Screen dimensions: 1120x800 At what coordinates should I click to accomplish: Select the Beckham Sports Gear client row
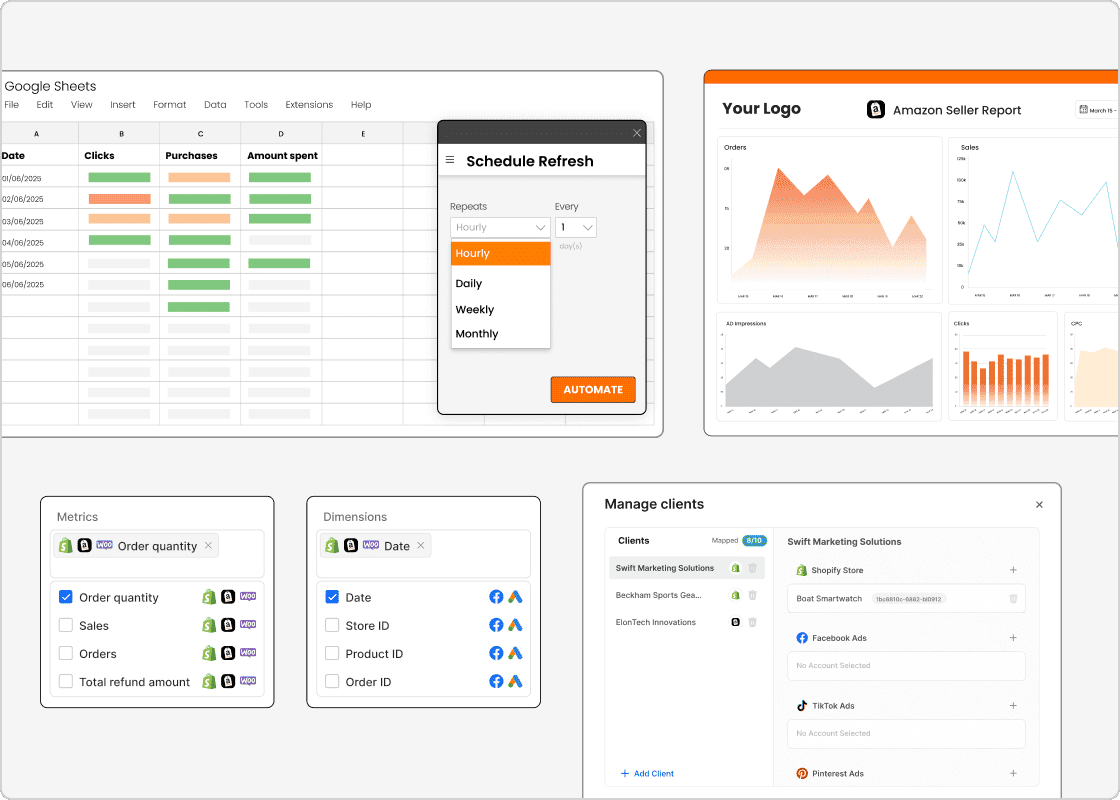pos(659,595)
